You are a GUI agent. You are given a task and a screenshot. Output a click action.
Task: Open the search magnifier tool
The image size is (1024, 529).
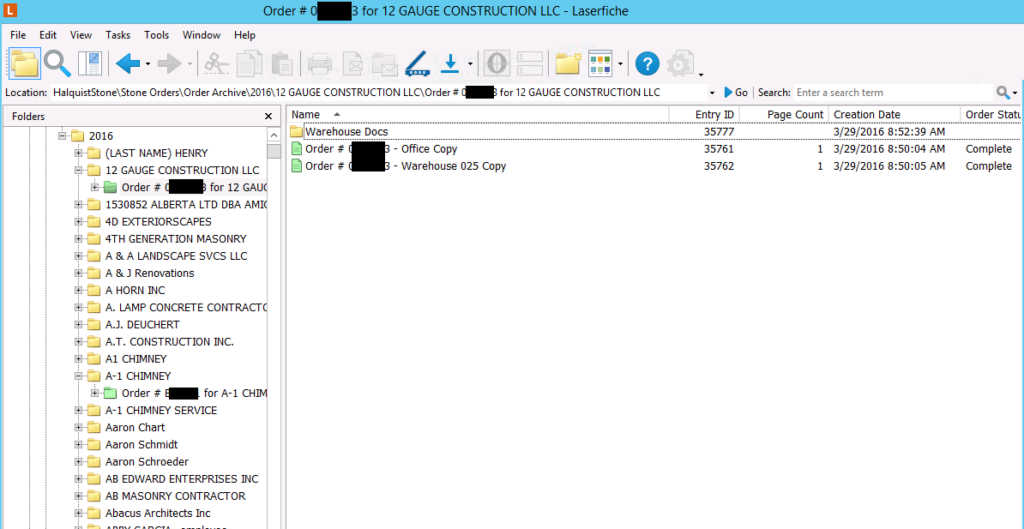(58, 63)
